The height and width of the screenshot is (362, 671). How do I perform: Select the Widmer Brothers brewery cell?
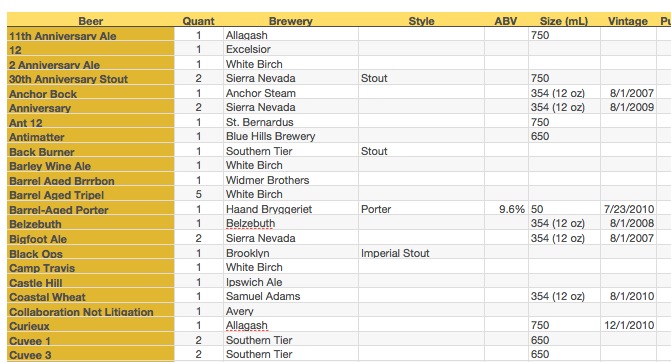(x=291, y=180)
